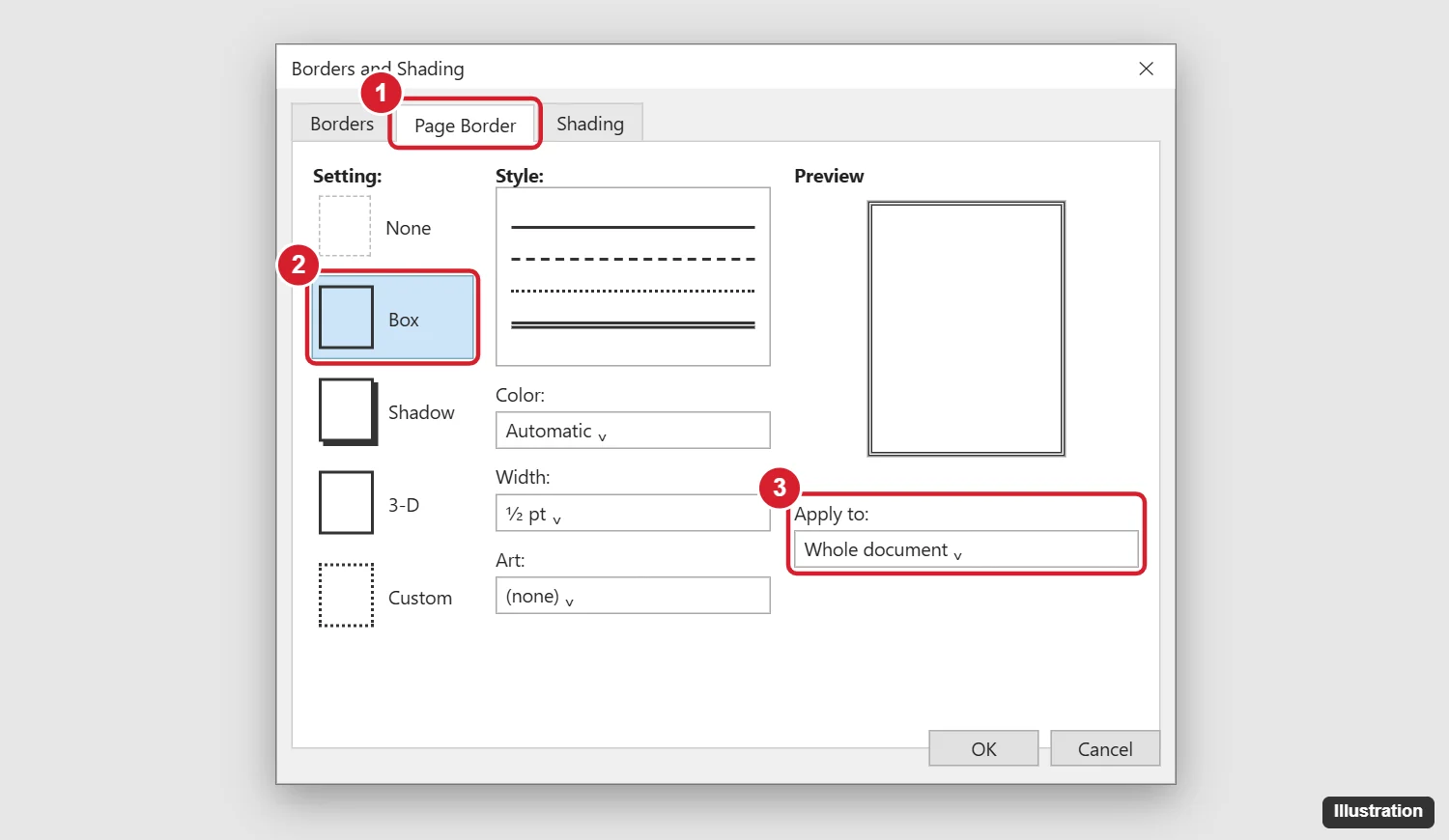Select the dashed line style
1449x840 pixels.
[633, 259]
